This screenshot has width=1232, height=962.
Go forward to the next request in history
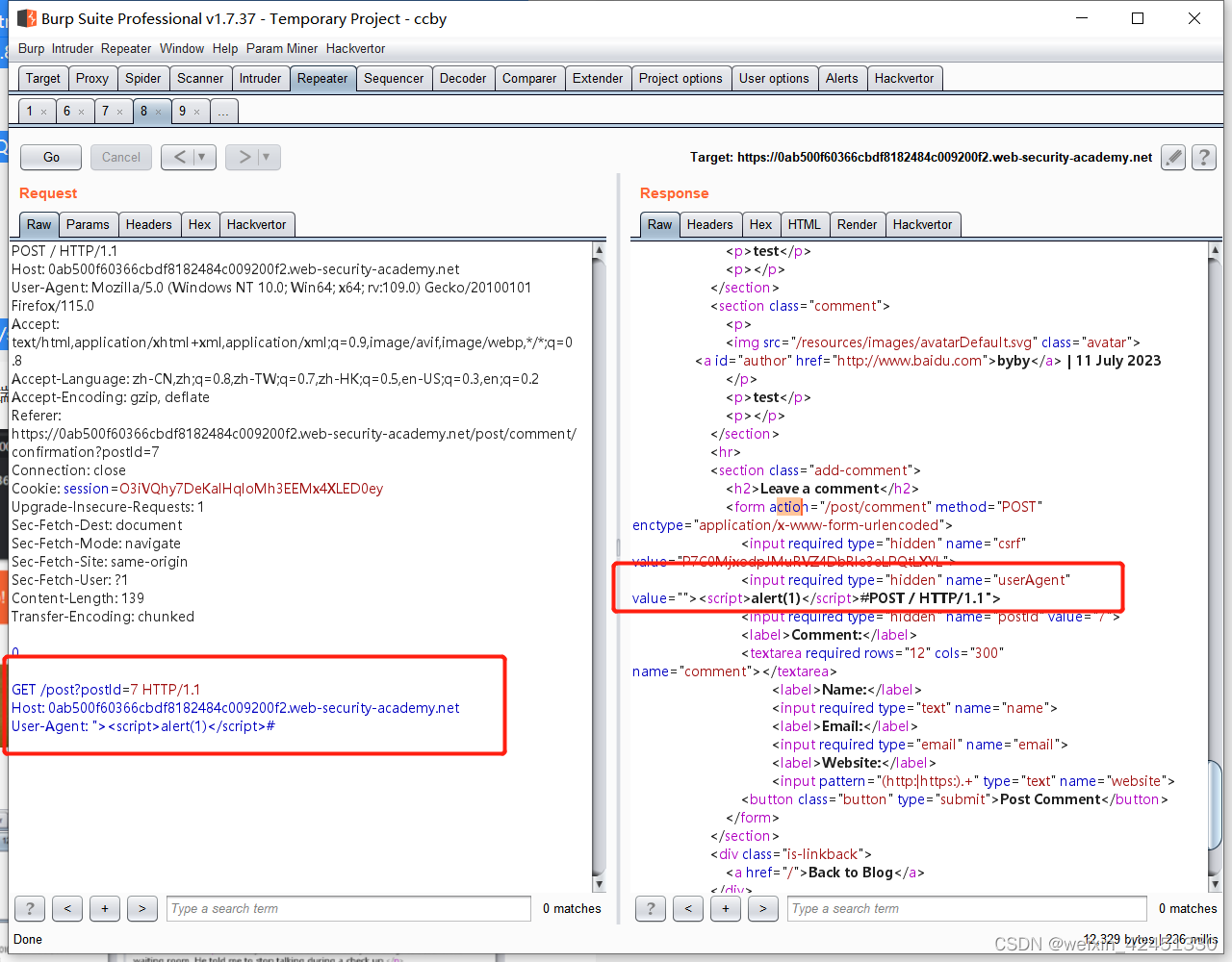coord(244,157)
